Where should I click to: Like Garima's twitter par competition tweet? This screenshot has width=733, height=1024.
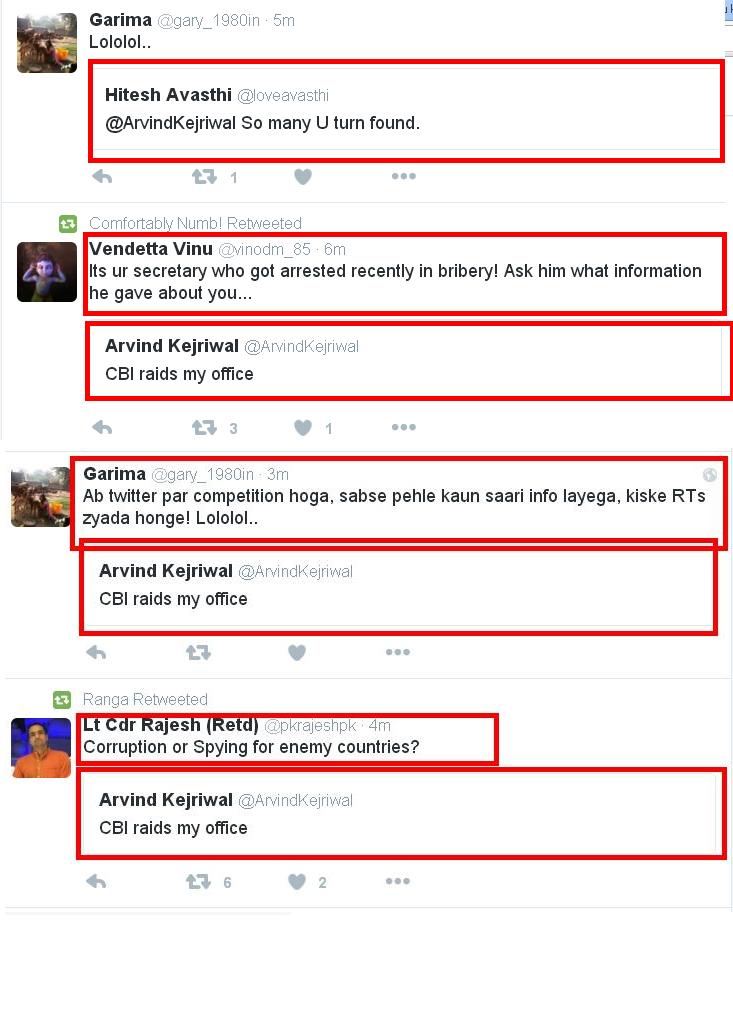tap(297, 652)
